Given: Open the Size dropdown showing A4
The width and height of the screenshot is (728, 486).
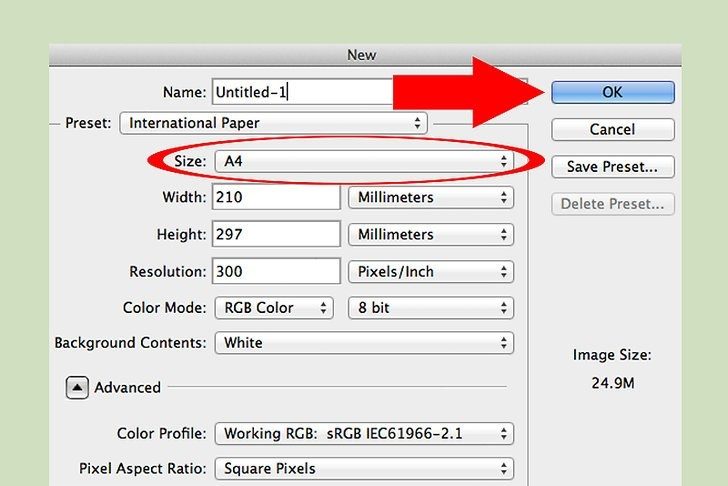Looking at the screenshot, I should click(x=363, y=161).
